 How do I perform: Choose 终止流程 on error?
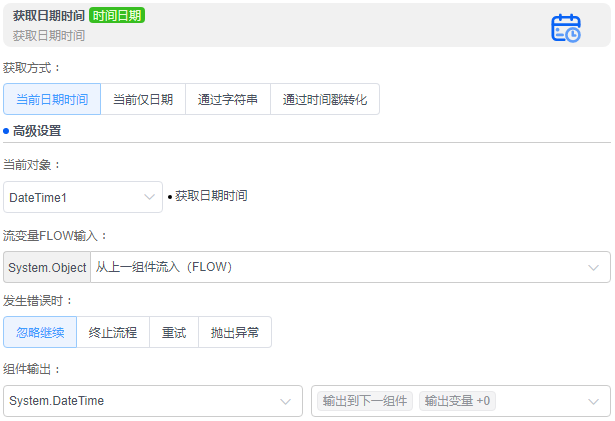(113, 333)
